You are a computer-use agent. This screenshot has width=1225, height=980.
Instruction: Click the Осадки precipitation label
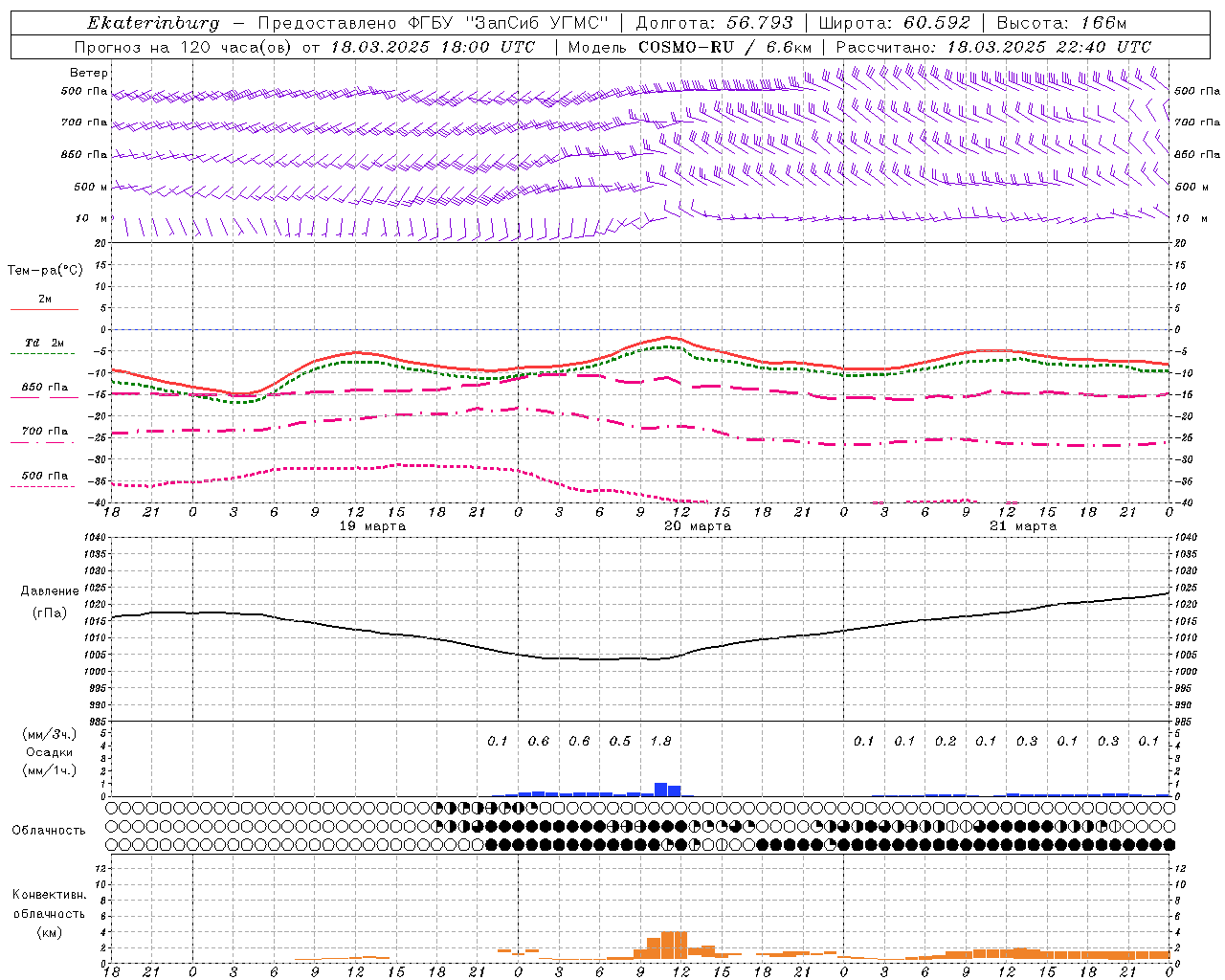click(50, 752)
